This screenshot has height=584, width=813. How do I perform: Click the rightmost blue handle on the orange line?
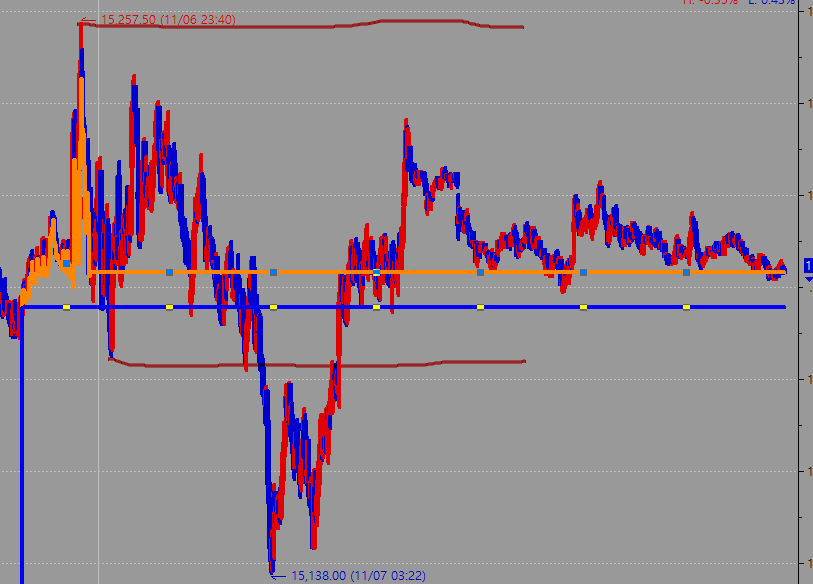686,272
